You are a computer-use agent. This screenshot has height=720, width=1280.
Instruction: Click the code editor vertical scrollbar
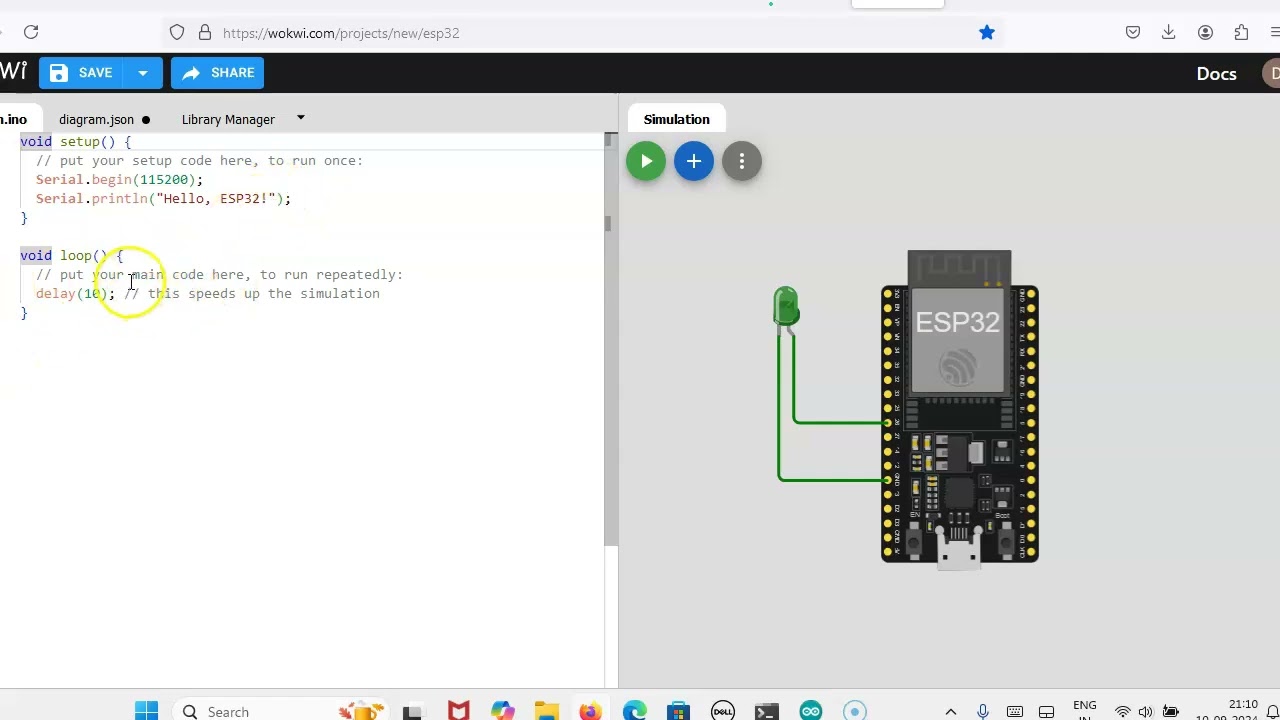pos(611,340)
